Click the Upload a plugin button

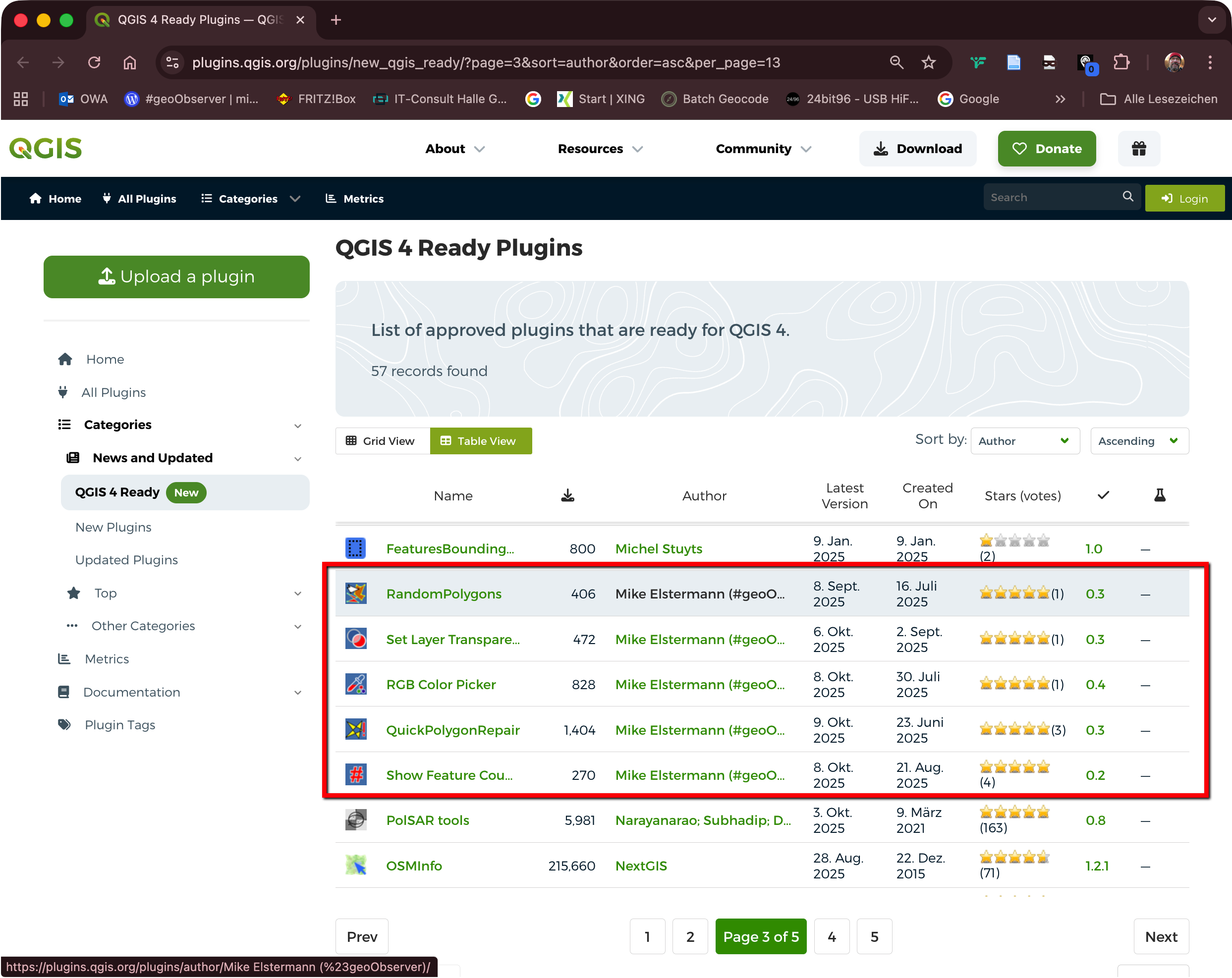[x=176, y=276]
